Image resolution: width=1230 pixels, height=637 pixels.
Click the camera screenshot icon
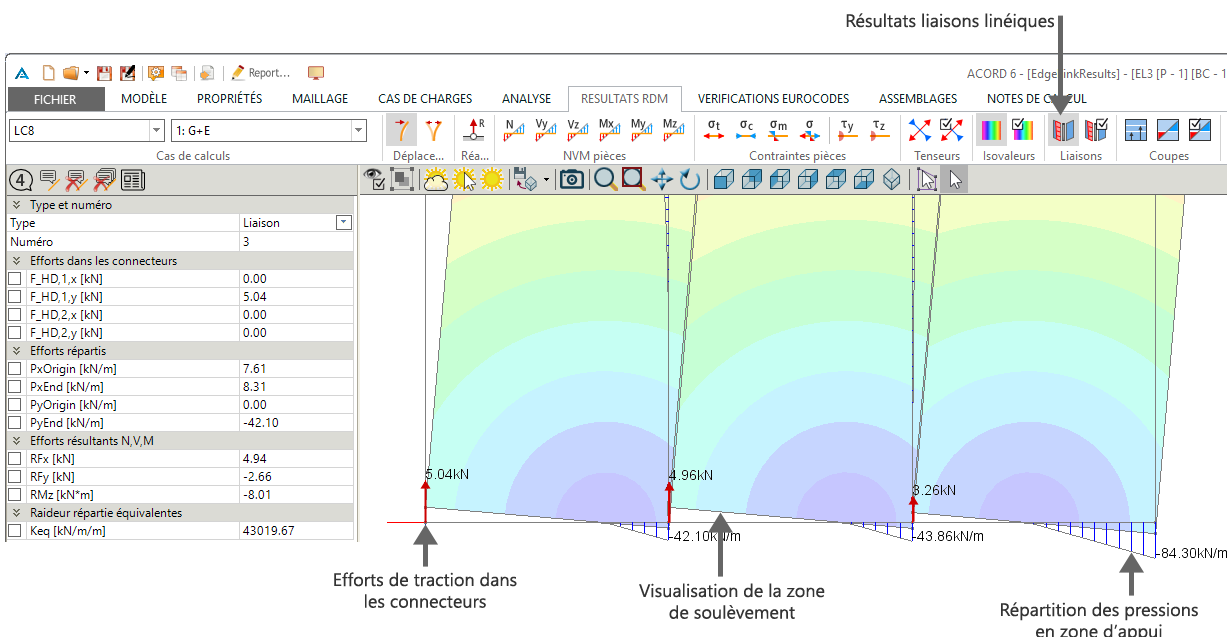(x=572, y=179)
